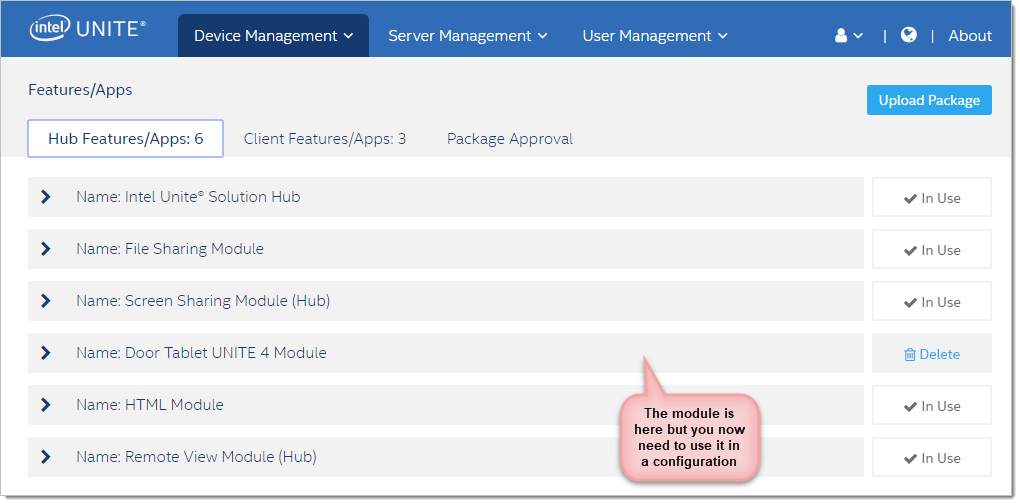Open the Device Management menu
This screenshot has height=504, width=1020.
273,36
